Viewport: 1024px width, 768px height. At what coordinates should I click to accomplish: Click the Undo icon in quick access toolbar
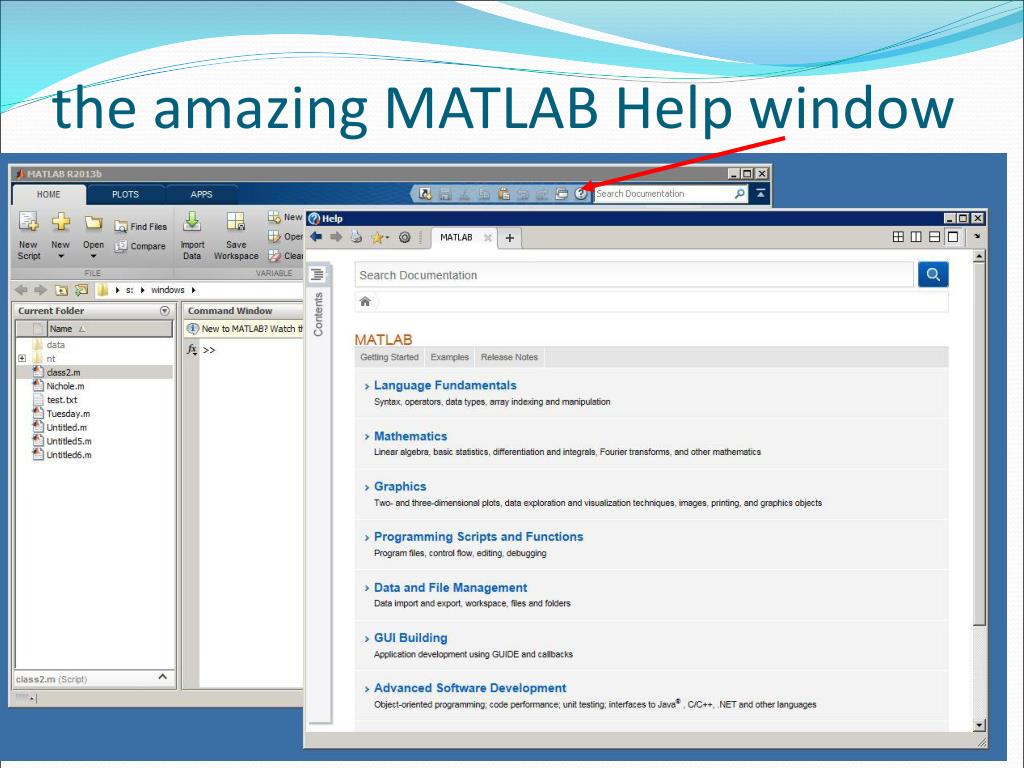pyautogui.click(x=522, y=194)
